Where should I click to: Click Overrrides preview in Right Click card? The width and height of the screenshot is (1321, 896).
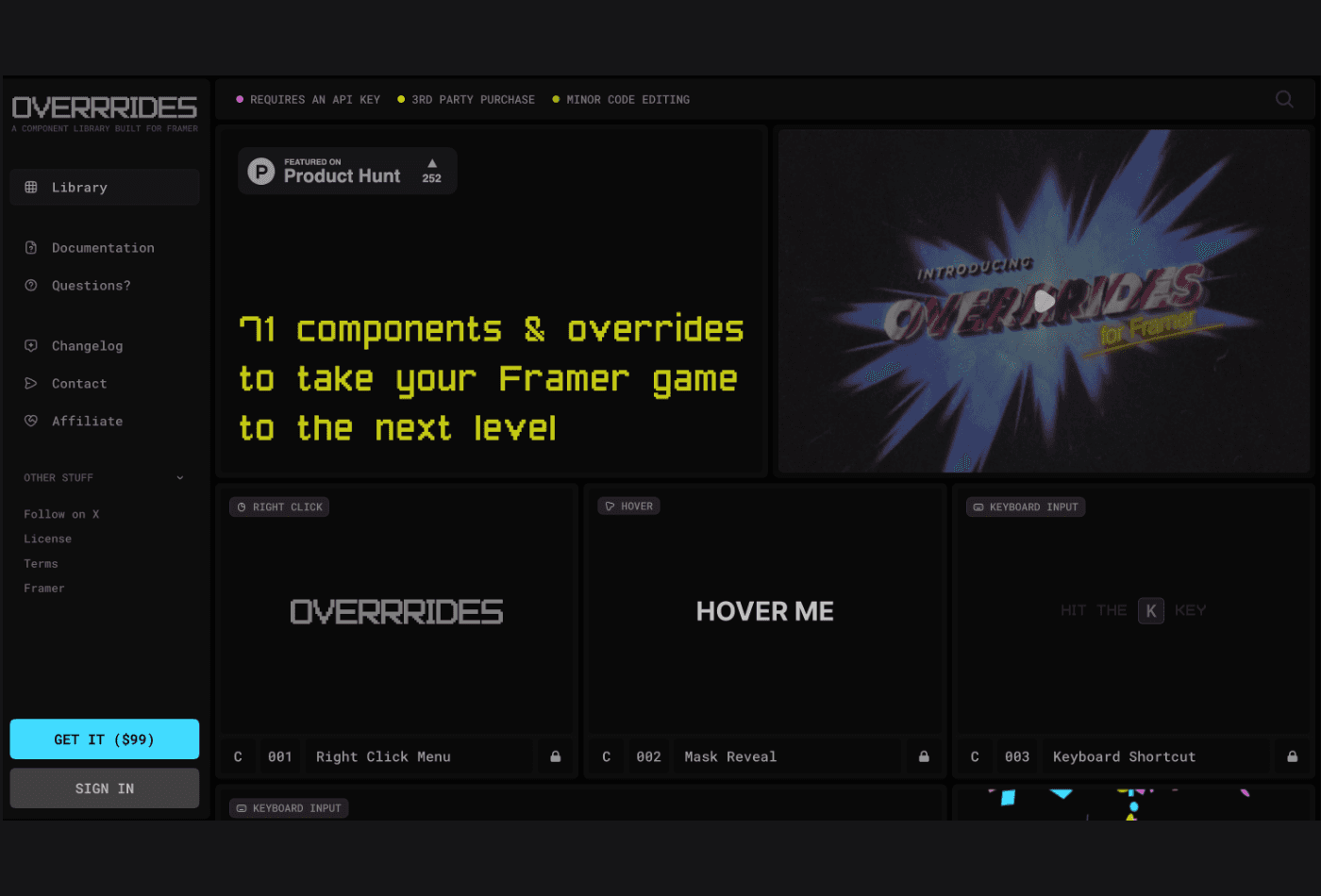(x=396, y=611)
